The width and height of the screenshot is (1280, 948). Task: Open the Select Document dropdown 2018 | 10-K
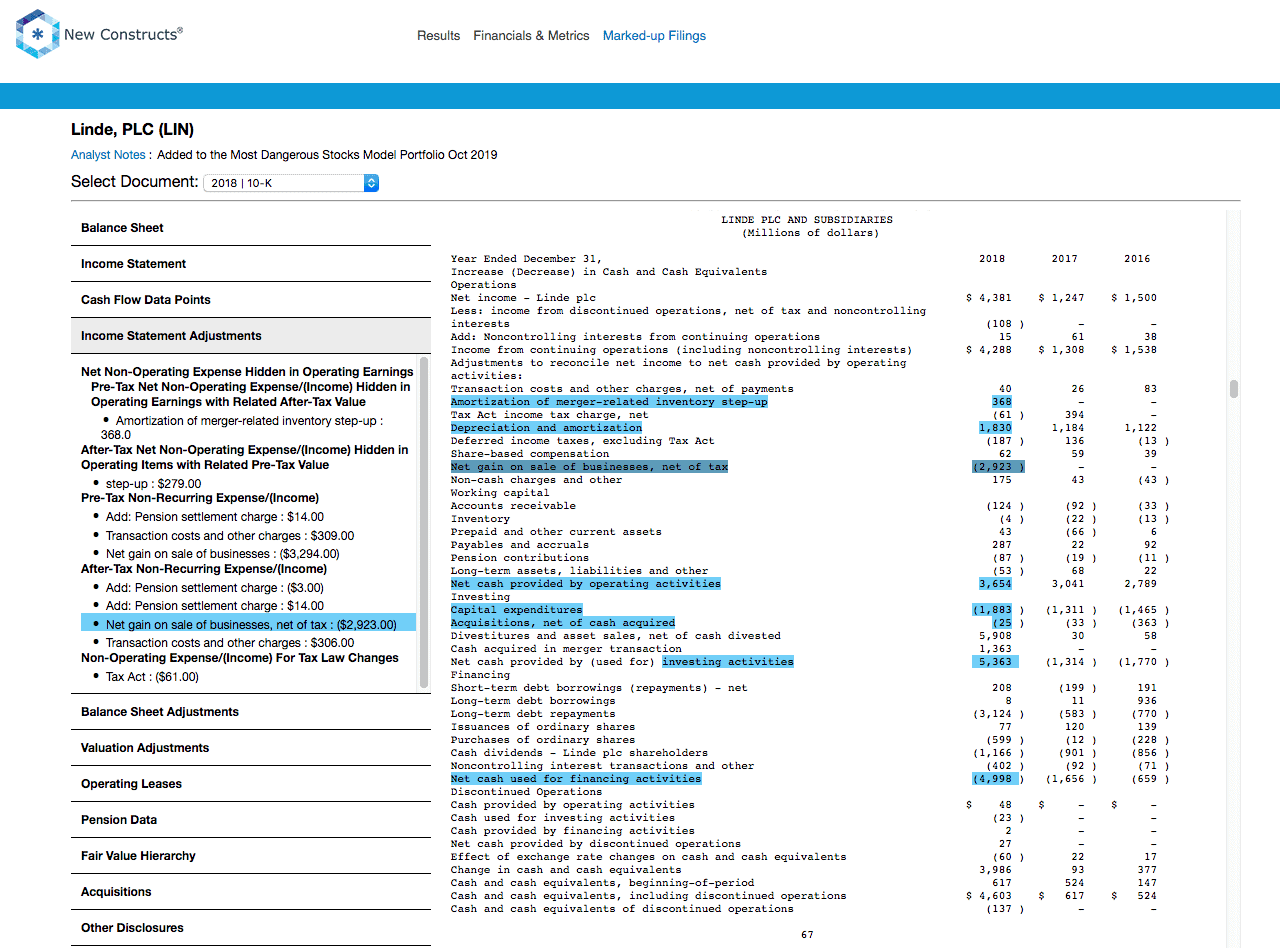(x=291, y=183)
